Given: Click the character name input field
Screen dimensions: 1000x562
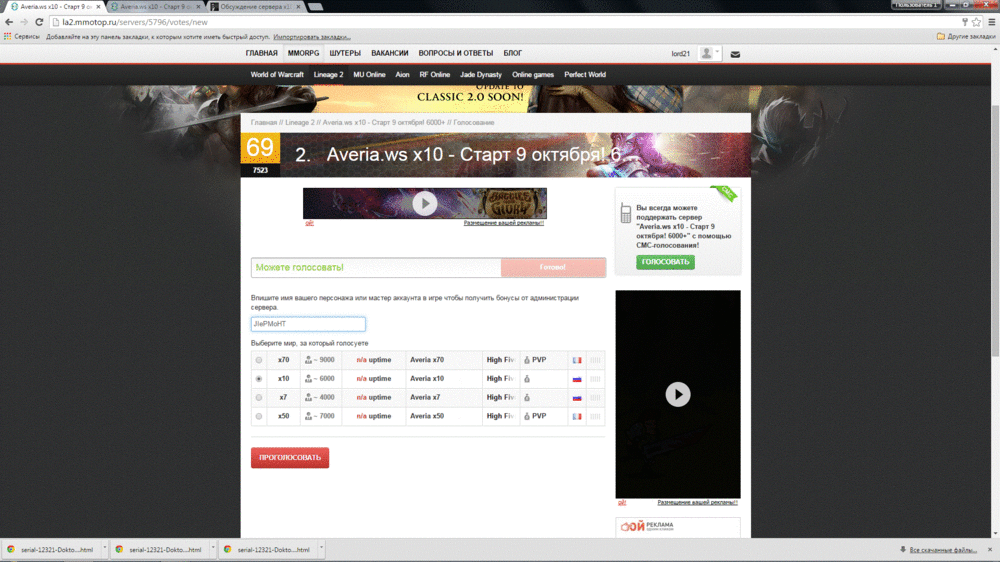Looking at the screenshot, I should pyautogui.click(x=308, y=324).
